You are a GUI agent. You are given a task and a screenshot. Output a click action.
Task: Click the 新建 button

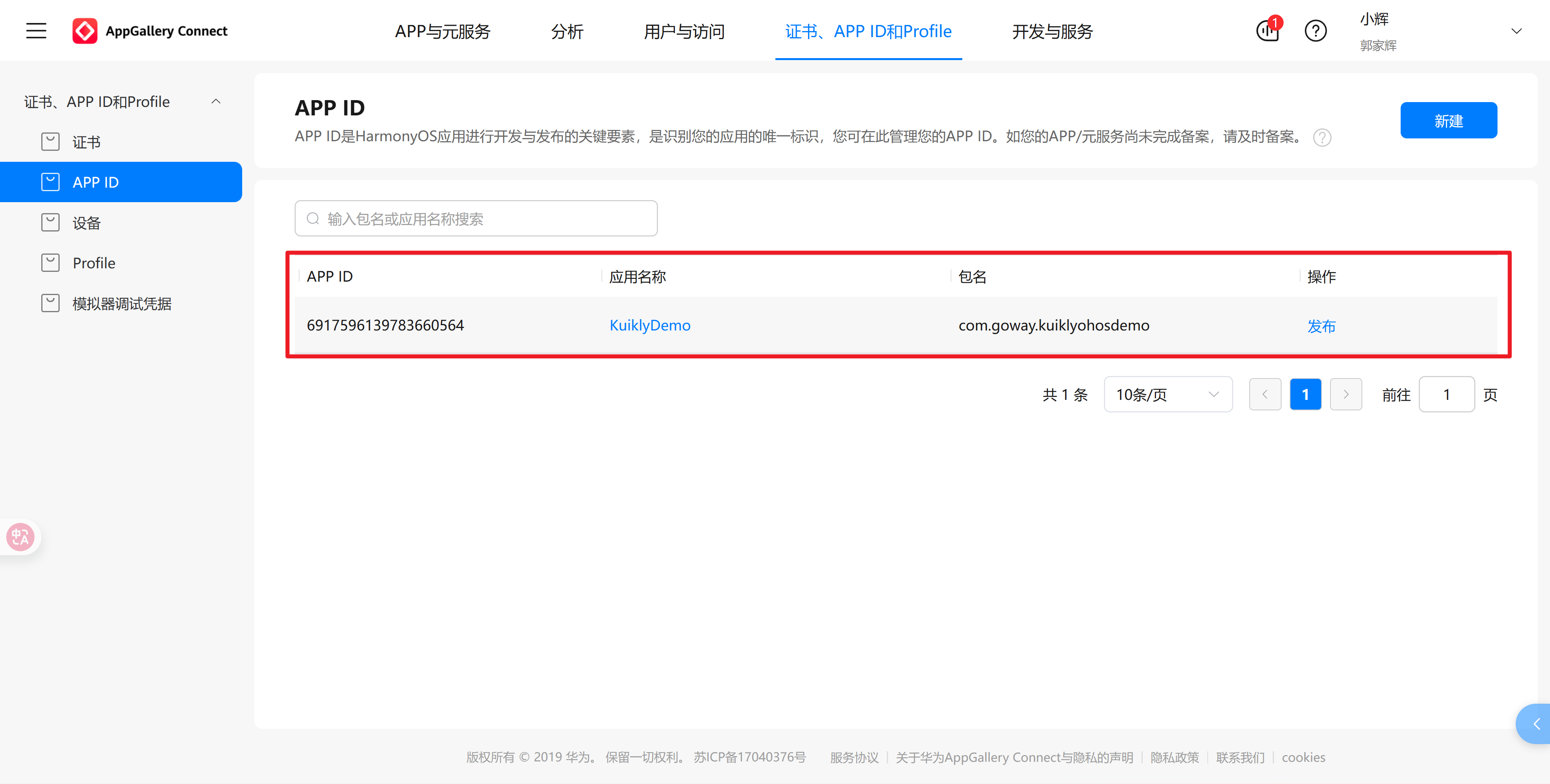(1448, 120)
